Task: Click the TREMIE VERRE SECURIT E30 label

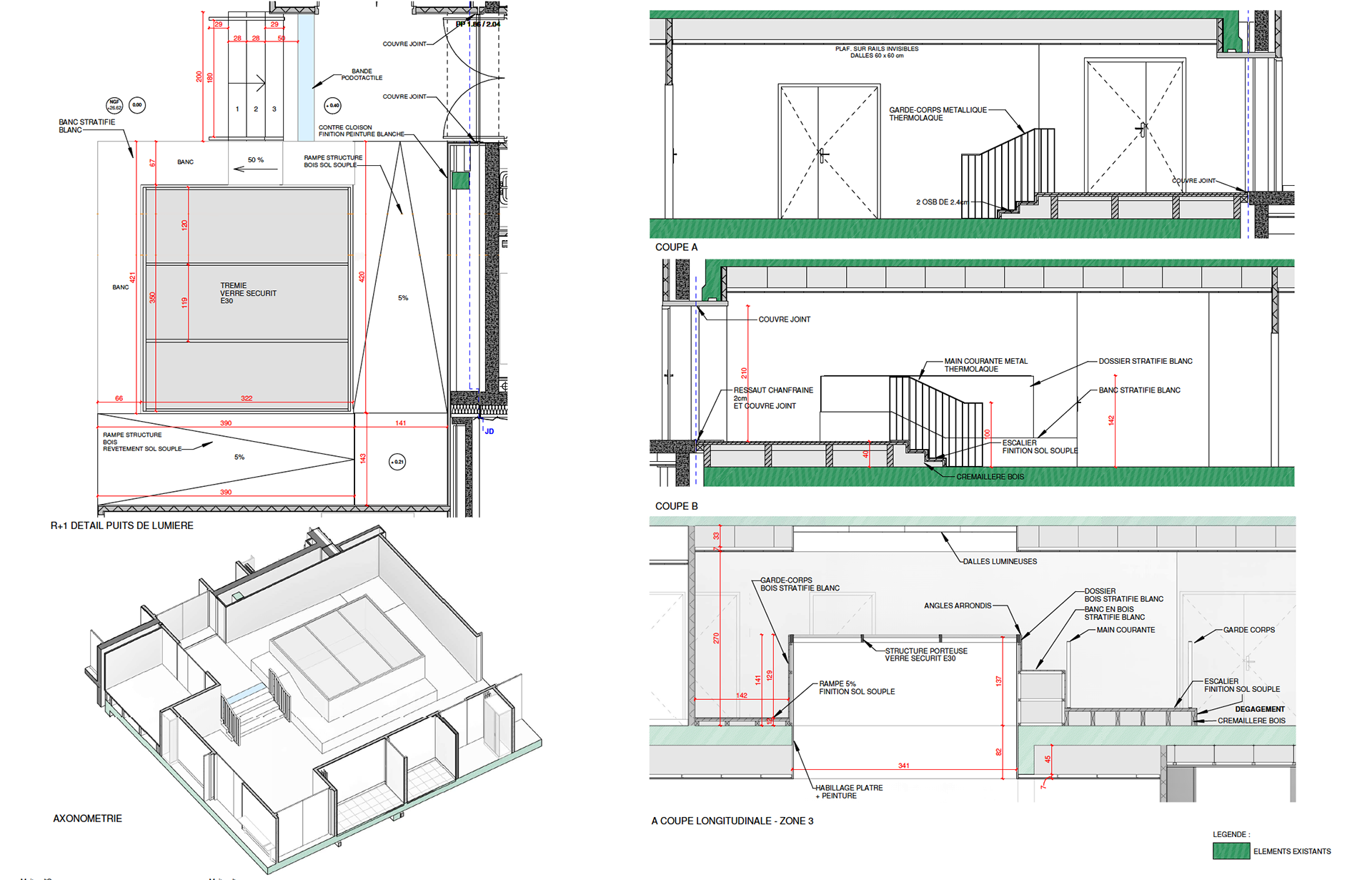Action: pyautogui.click(x=247, y=293)
